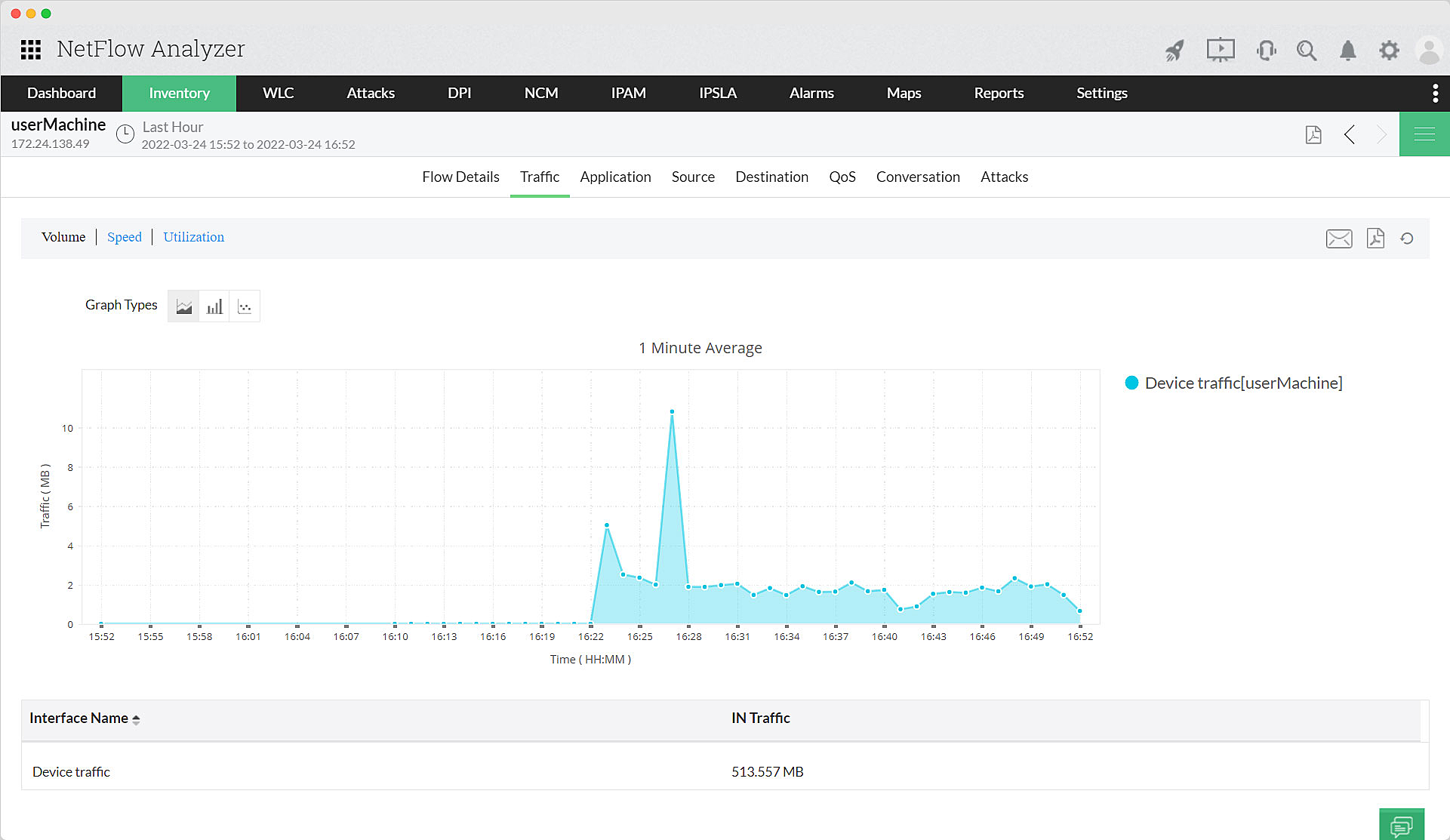Screen dimensions: 1450x840
Task: Select the area chart graph type
Action: (183, 306)
